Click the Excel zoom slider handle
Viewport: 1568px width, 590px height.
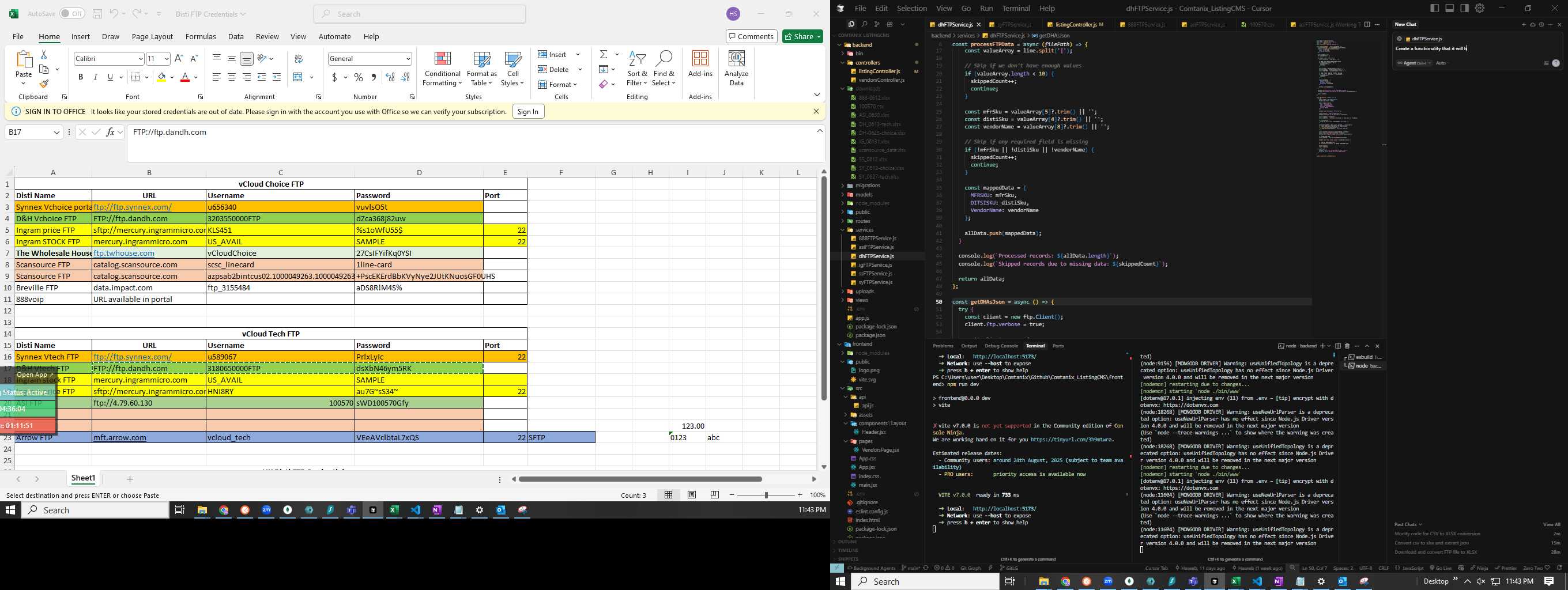coord(766,495)
